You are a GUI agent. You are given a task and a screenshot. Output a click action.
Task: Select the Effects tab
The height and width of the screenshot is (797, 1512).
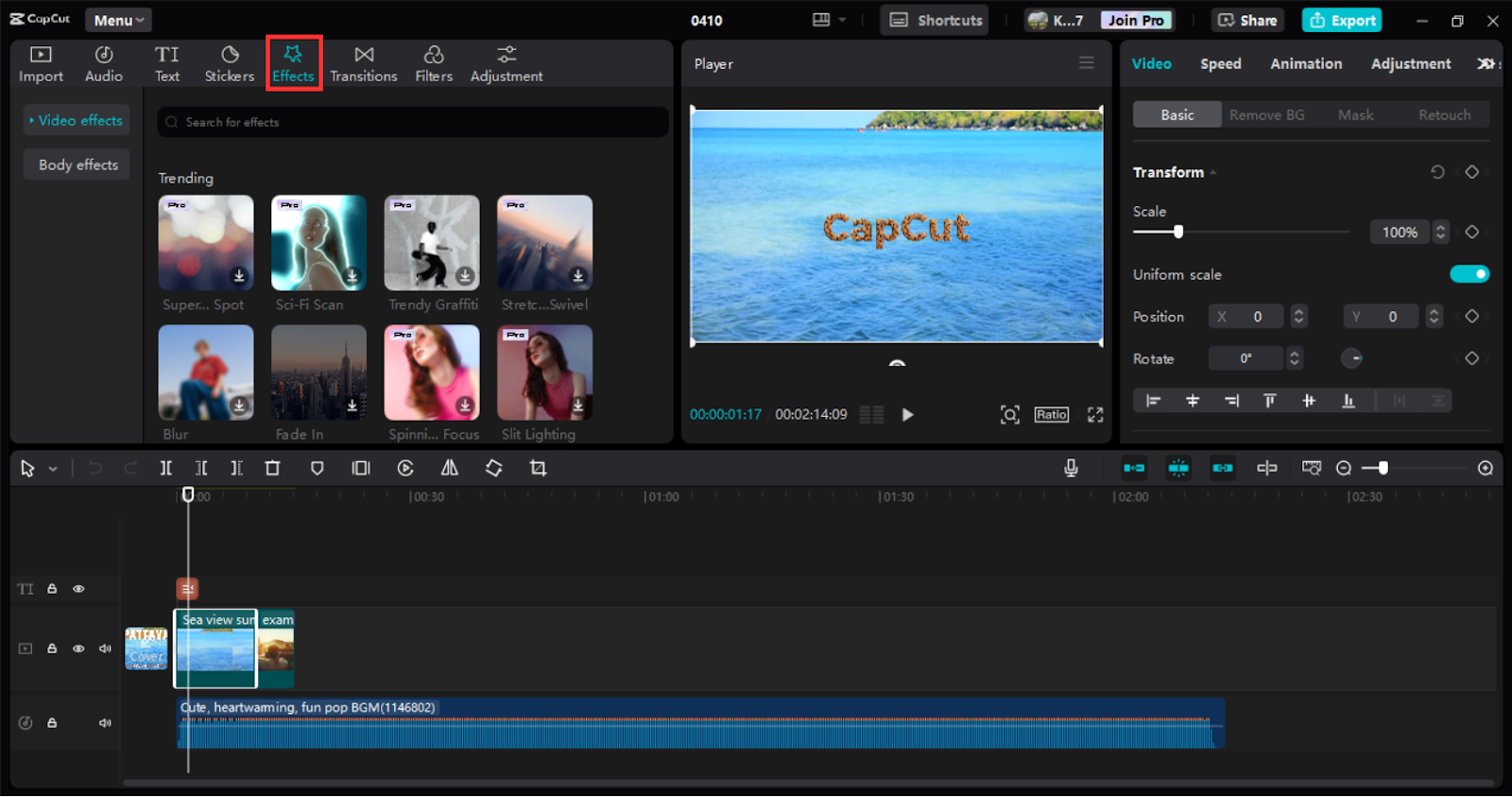click(294, 63)
